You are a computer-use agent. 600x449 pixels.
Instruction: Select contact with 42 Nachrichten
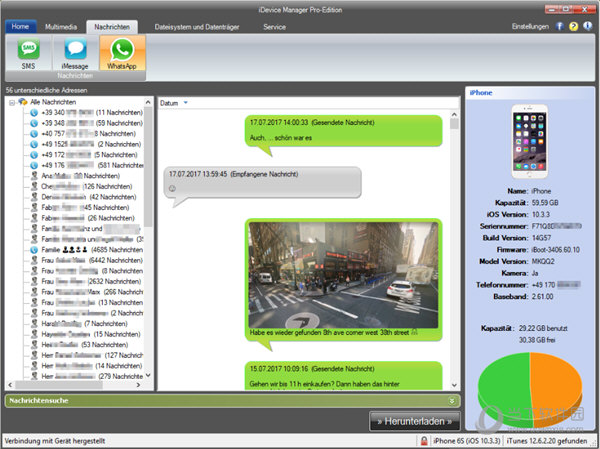[x=89, y=197]
